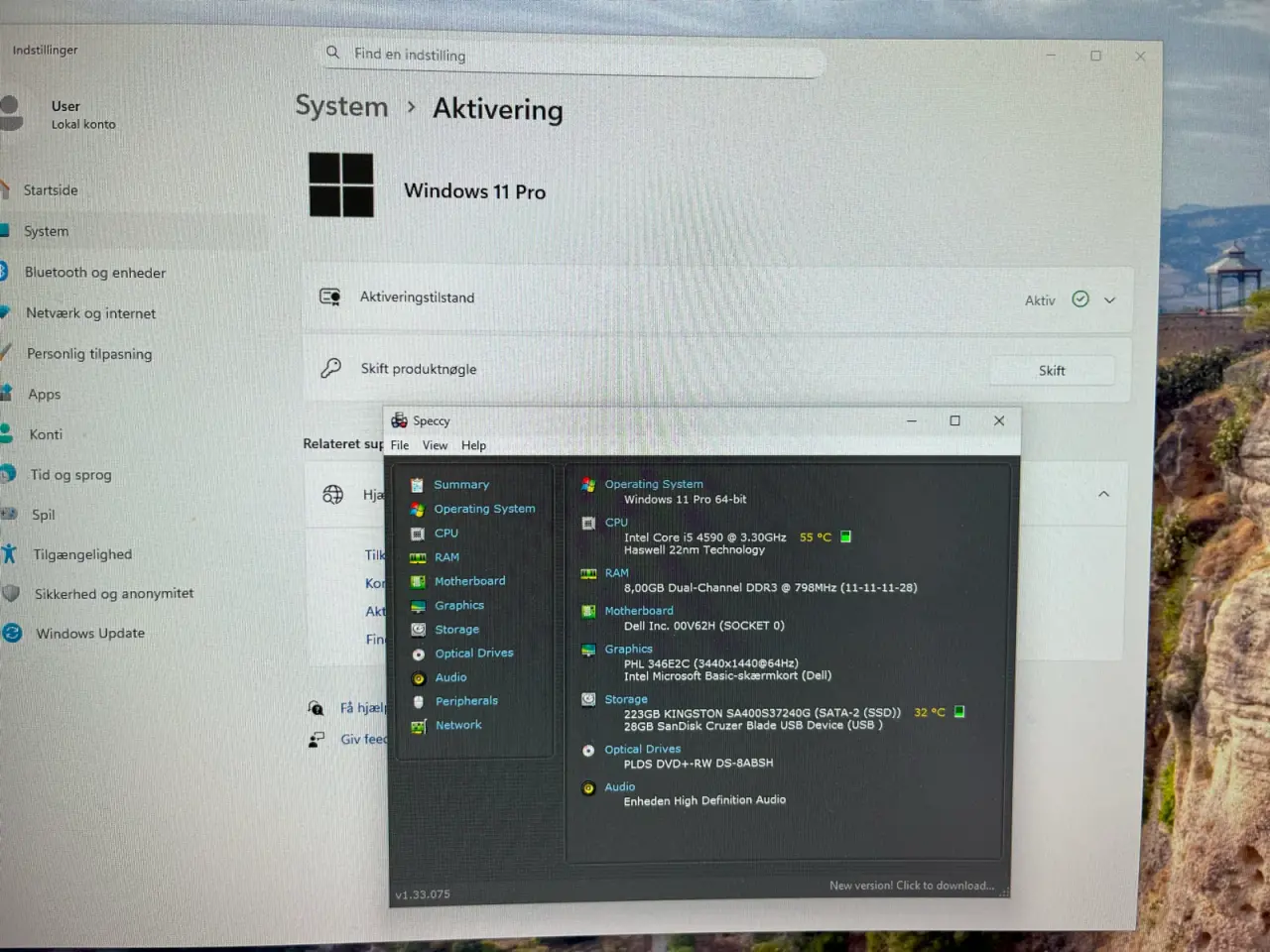This screenshot has height=952, width=1270.
Task: Click the Storage drive icon in Speccy sidebar
Action: point(418,630)
